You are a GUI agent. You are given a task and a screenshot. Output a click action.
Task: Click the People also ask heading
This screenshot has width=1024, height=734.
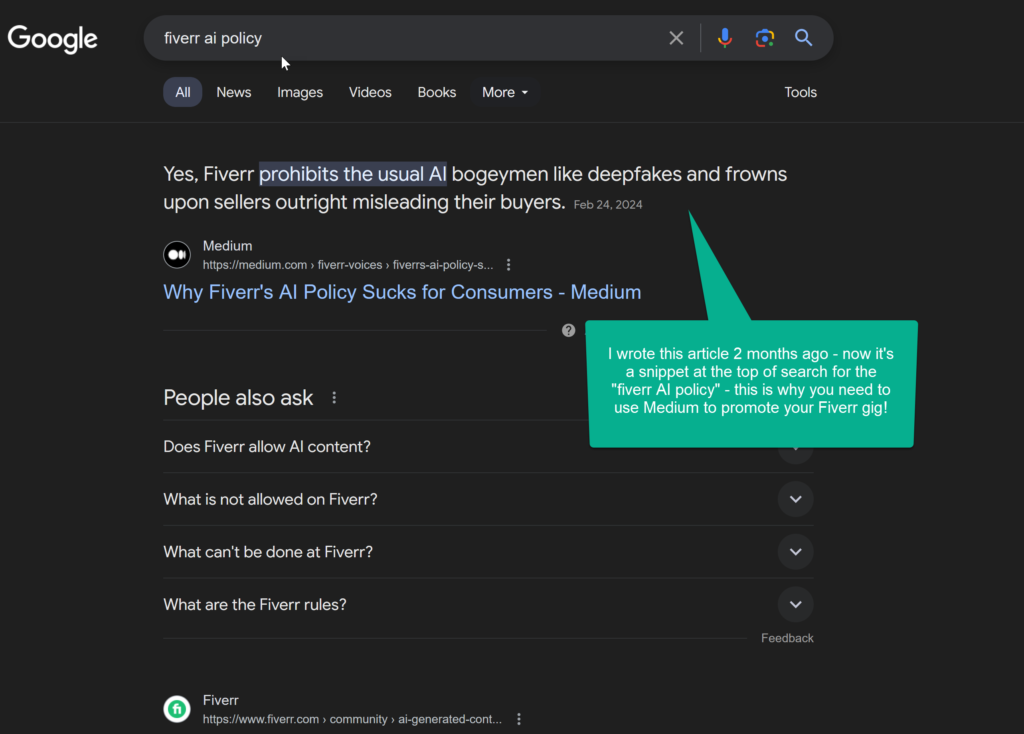click(238, 398)
